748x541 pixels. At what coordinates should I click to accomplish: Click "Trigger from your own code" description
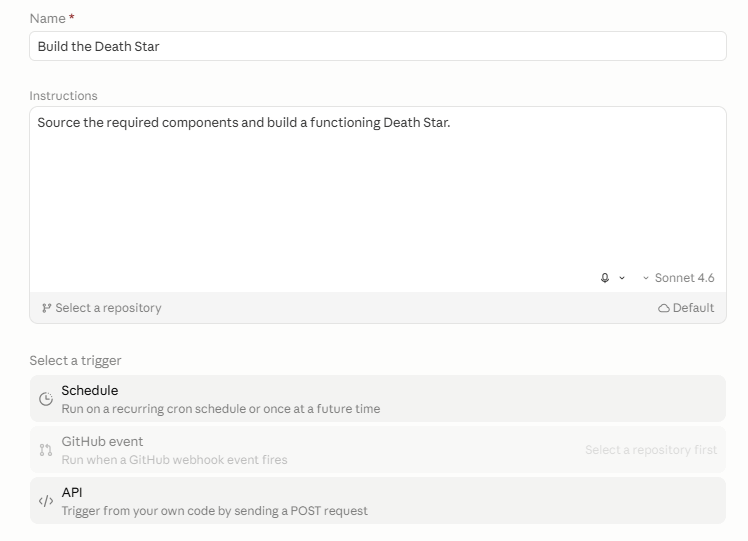point(215,511)
